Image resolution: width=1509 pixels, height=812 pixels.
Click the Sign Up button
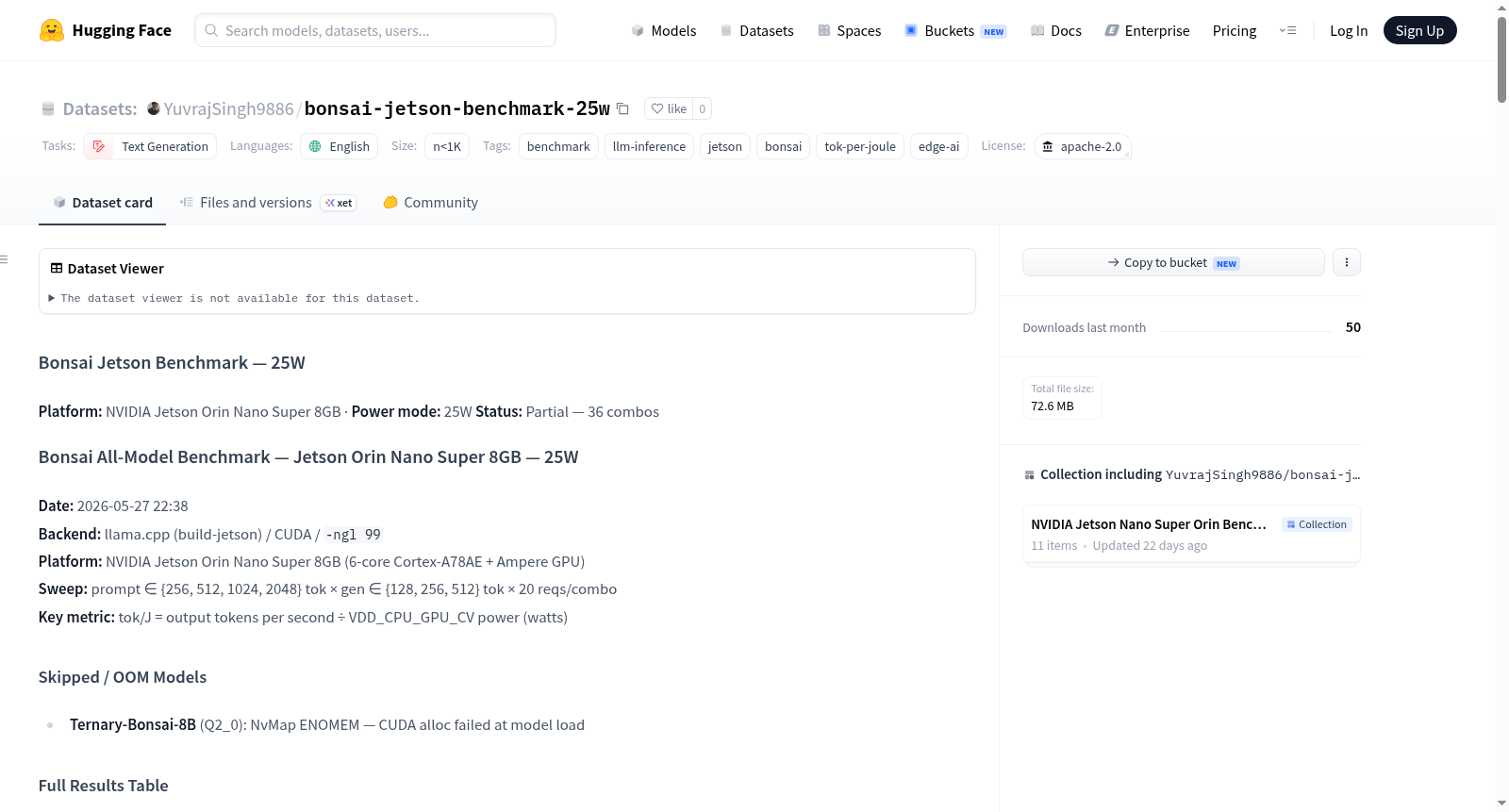(x=1419, y=30)
